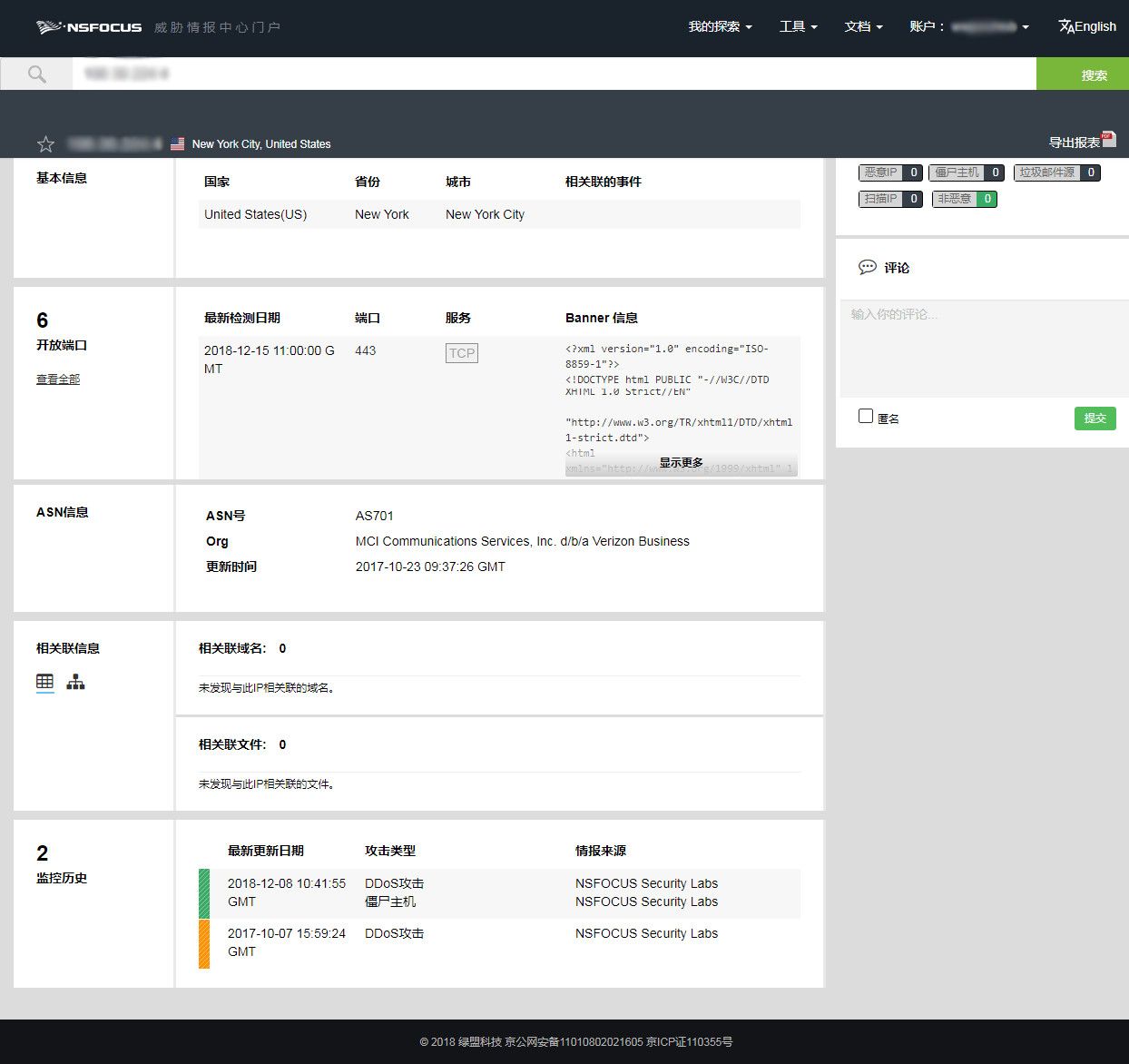Screen dimensions: 1129x1064
Task: Expand the 工具 menu
Action: [798, 27]
